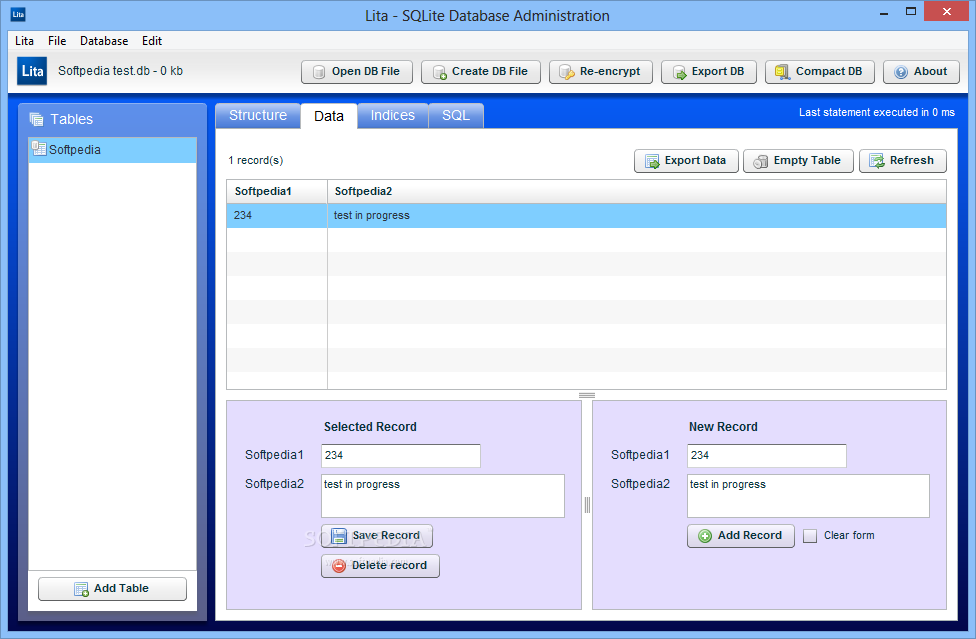Click the Re-encrypt button
Screen dimensions: 976x639
click(x=601, y=72)
